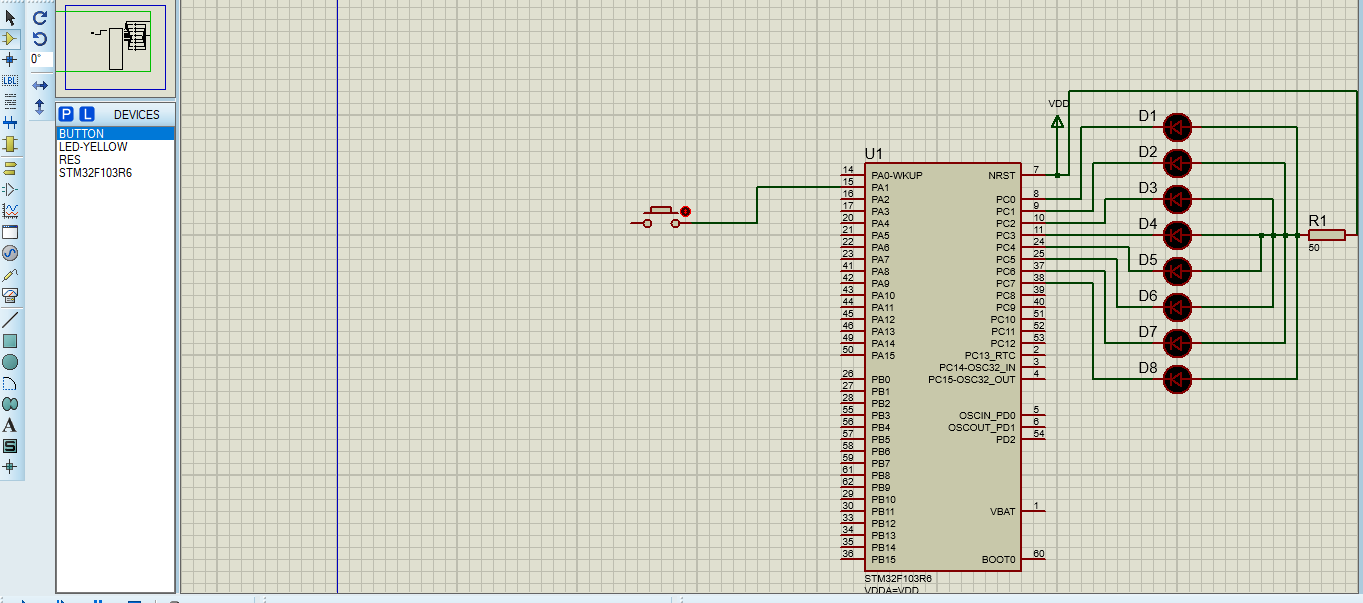Click the rotation angle input field
1363x603 pixels.
click(x=40, y=60)
